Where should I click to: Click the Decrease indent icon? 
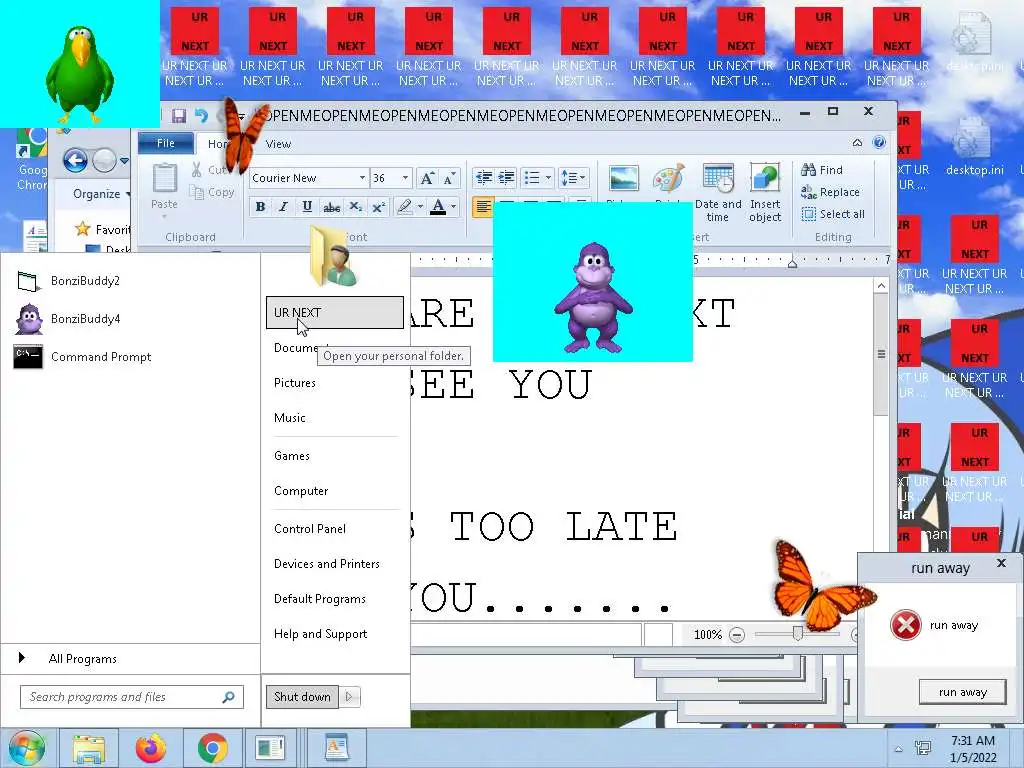coord(484,178)
